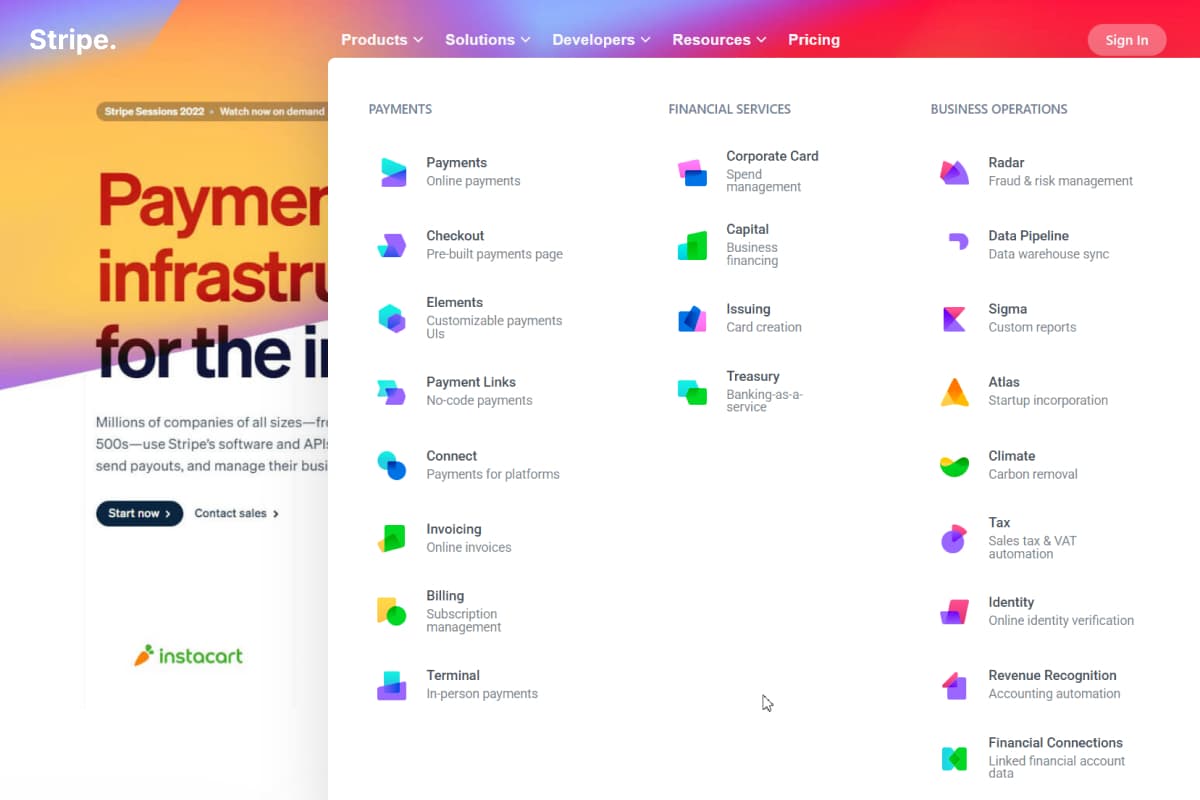Viewport: 1200px width, 800px height.
Task: Click the Corporate Card icon
Action: pos(692,172)
